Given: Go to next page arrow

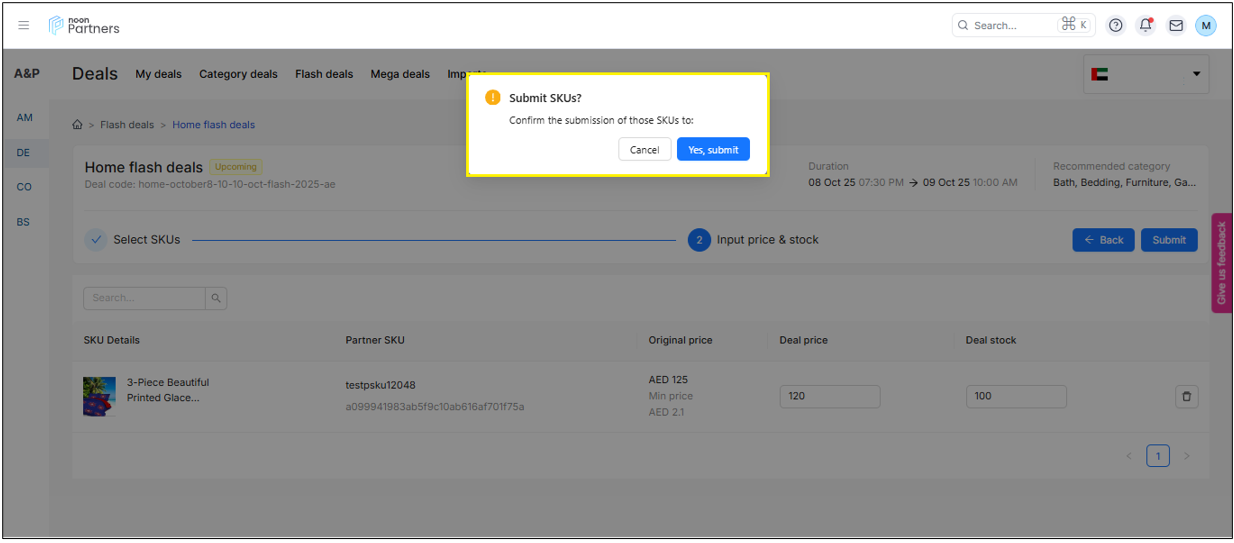Looking at the screenshot, I should (1187, 456).
